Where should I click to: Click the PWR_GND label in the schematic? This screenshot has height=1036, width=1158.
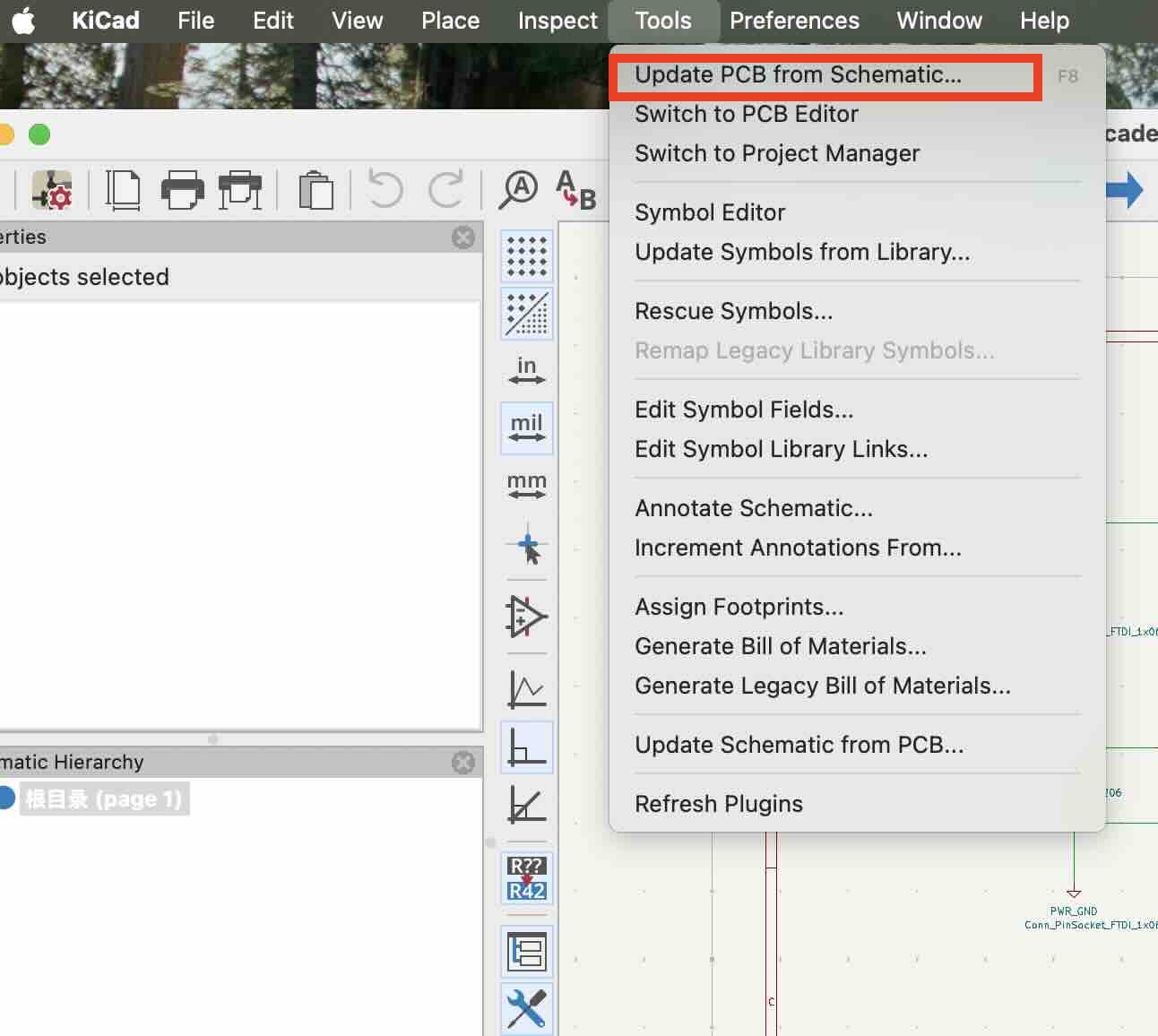point(1074,911)
